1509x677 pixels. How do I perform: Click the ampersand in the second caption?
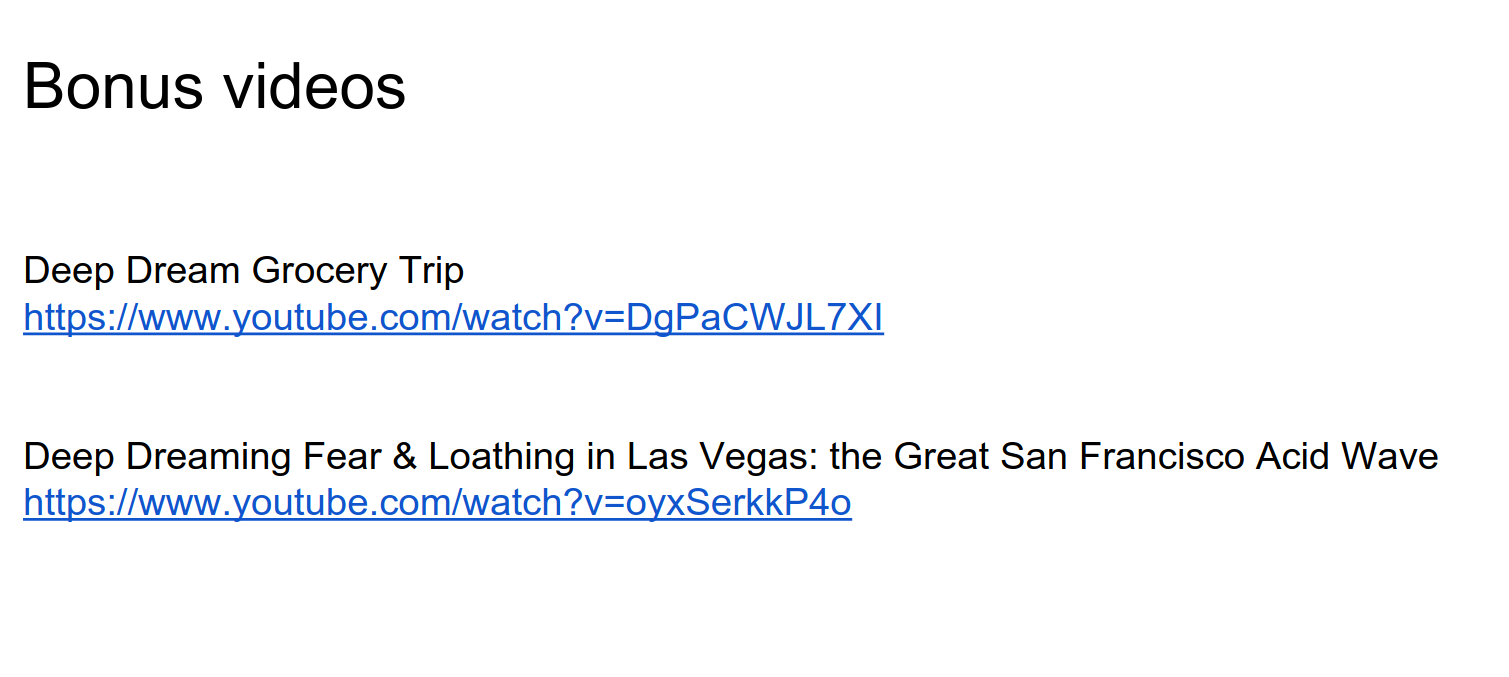(x=404, y=456)
